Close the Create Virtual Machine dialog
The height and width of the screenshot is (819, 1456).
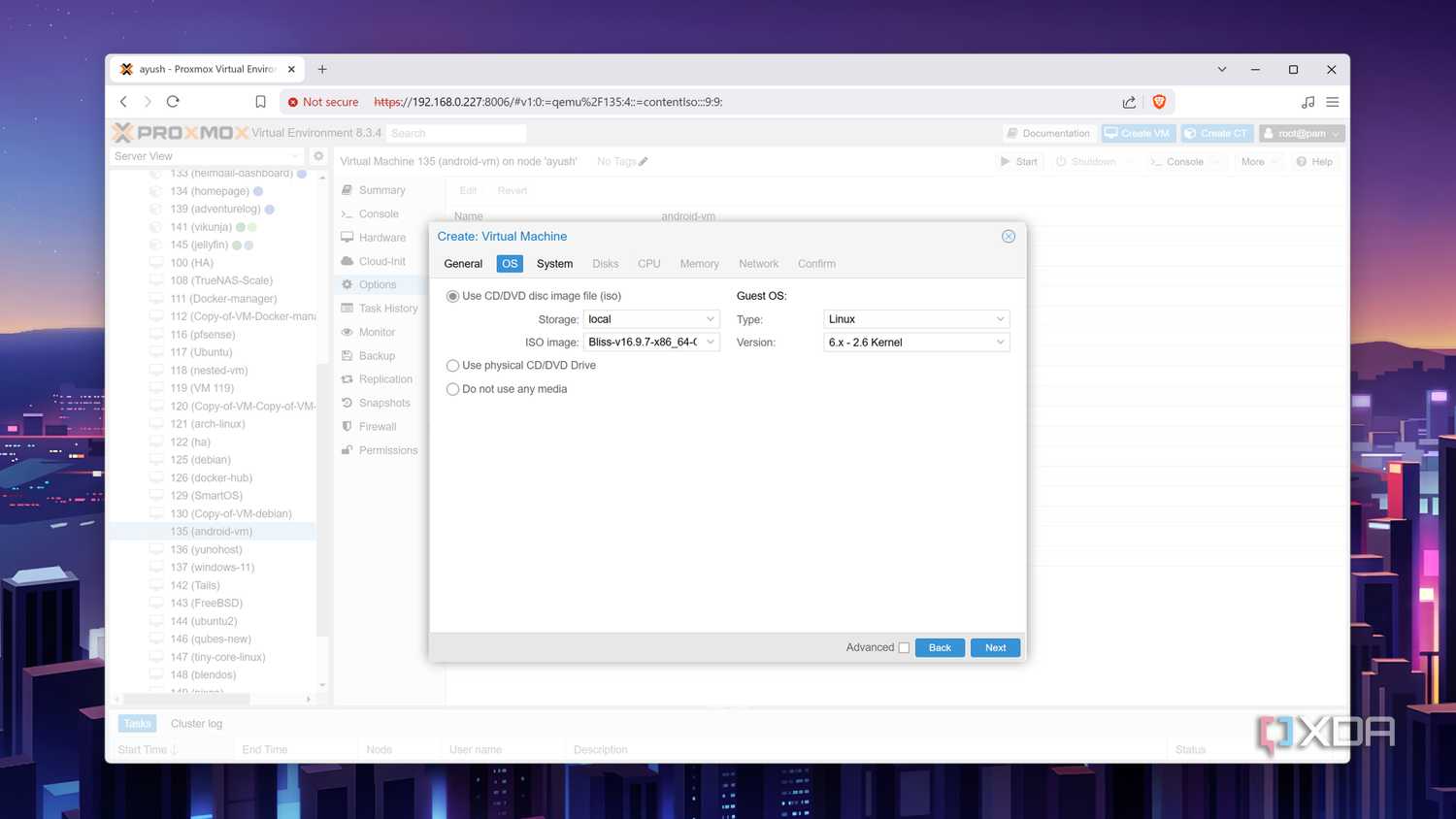(1009, 237)
